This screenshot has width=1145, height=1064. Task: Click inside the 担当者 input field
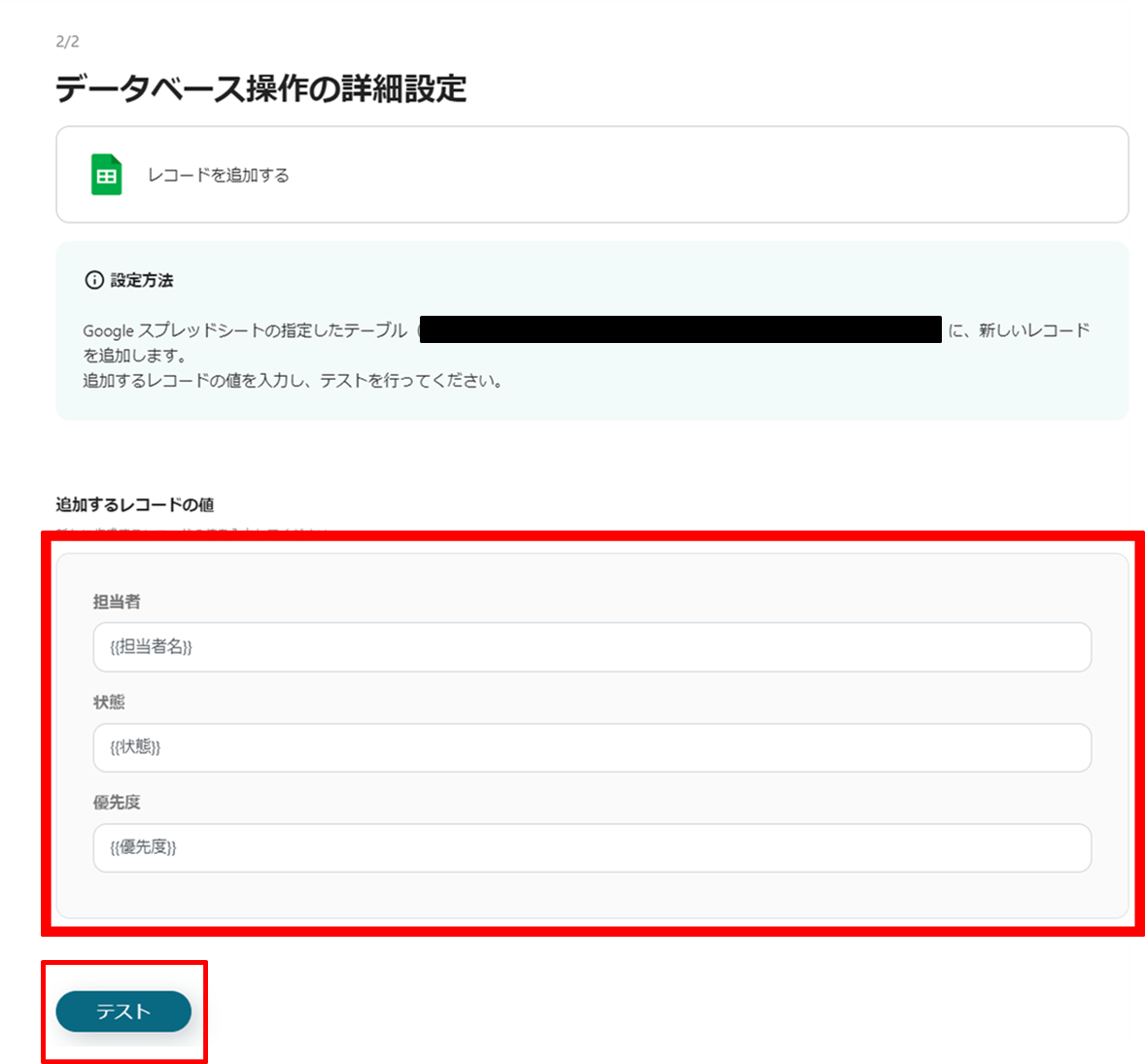592,647
